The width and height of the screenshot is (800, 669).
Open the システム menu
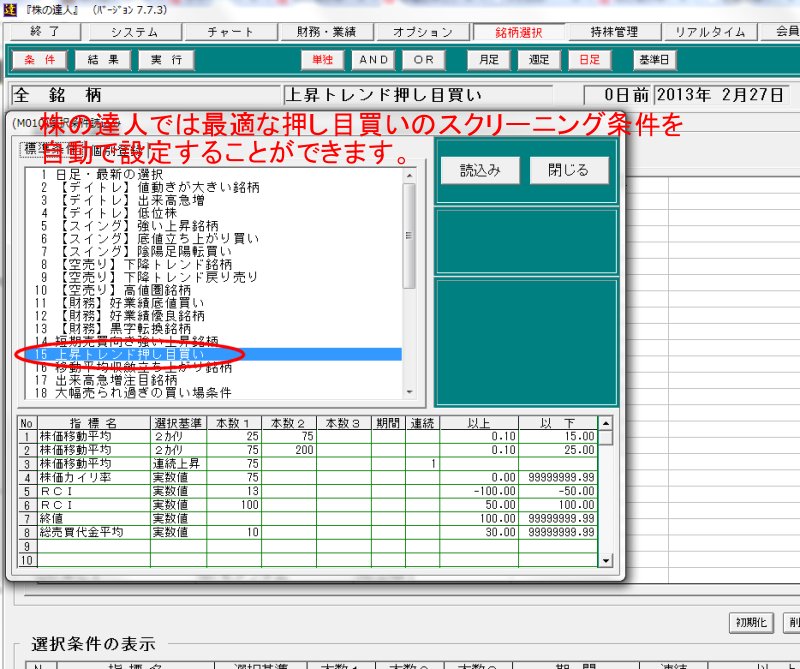tap(135, 32)
